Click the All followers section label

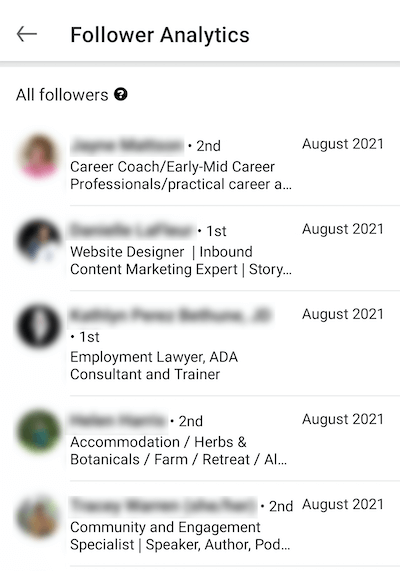click(x=62, y=95)
